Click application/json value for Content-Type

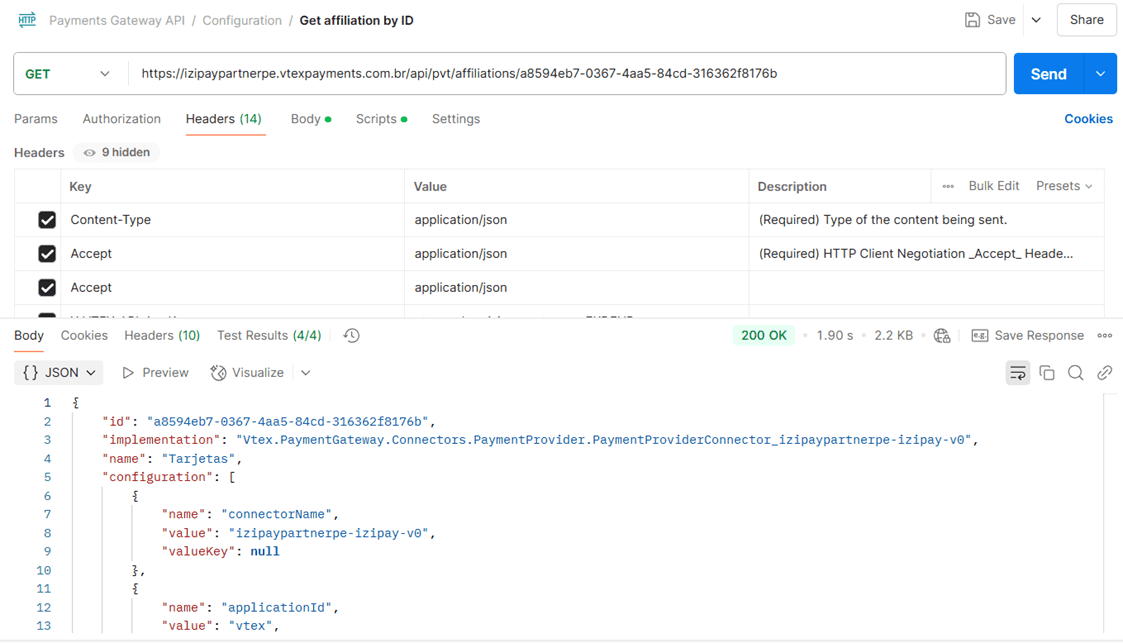461,220
